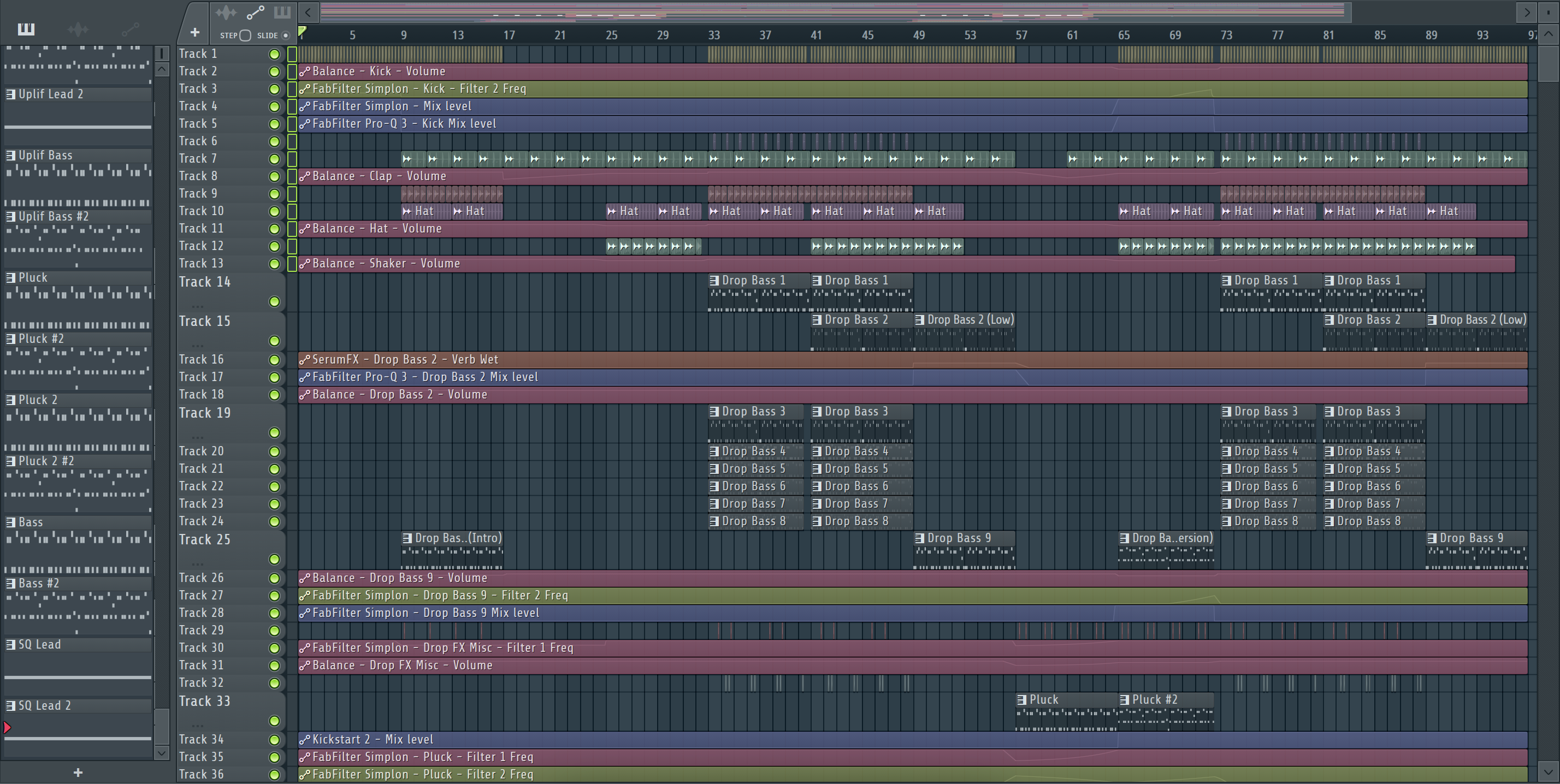Select audio clip focus waveform icon
The width and height of the screenshot is (1560, 784).
[x=227, y=12]
